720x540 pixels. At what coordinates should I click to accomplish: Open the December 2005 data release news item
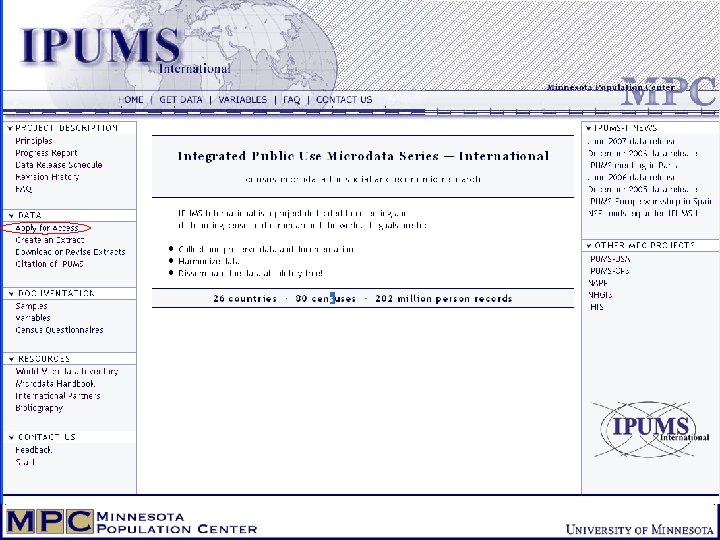(x=643, y=189)
